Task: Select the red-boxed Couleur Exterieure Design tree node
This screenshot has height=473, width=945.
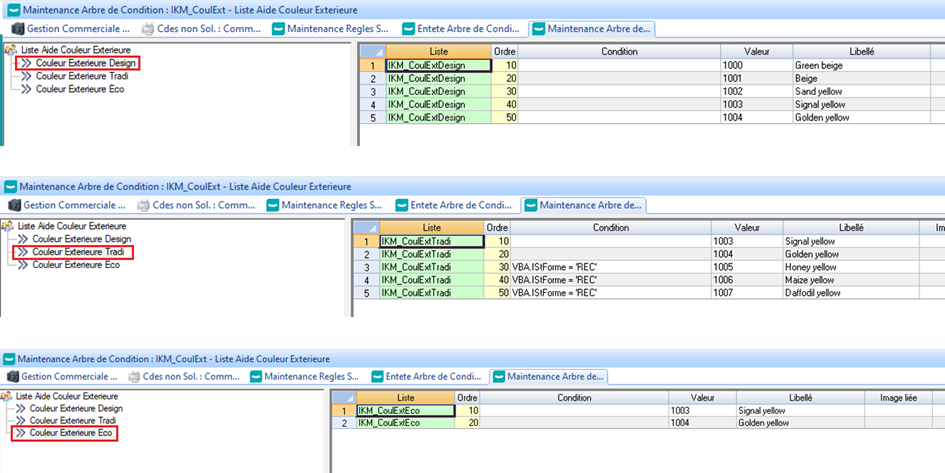Action: click(x=84, y=63)
